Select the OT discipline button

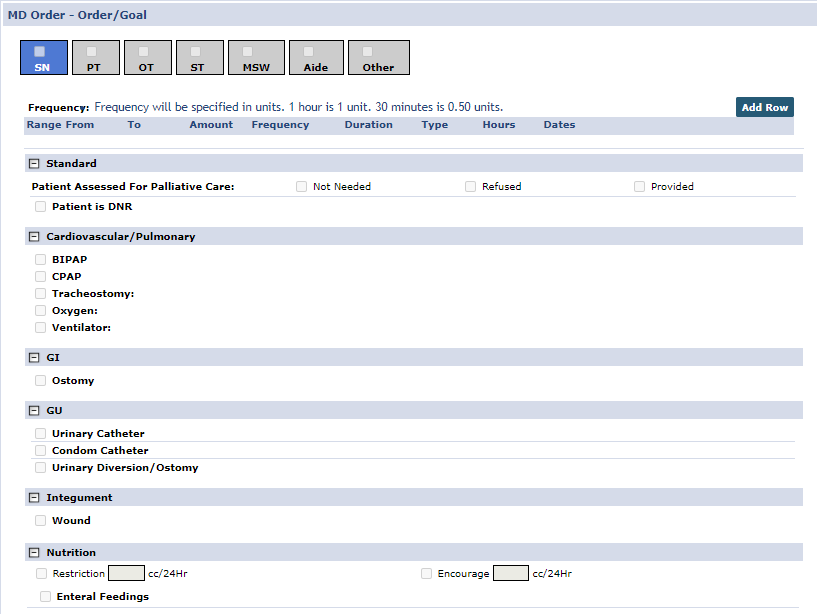point(147,57)
